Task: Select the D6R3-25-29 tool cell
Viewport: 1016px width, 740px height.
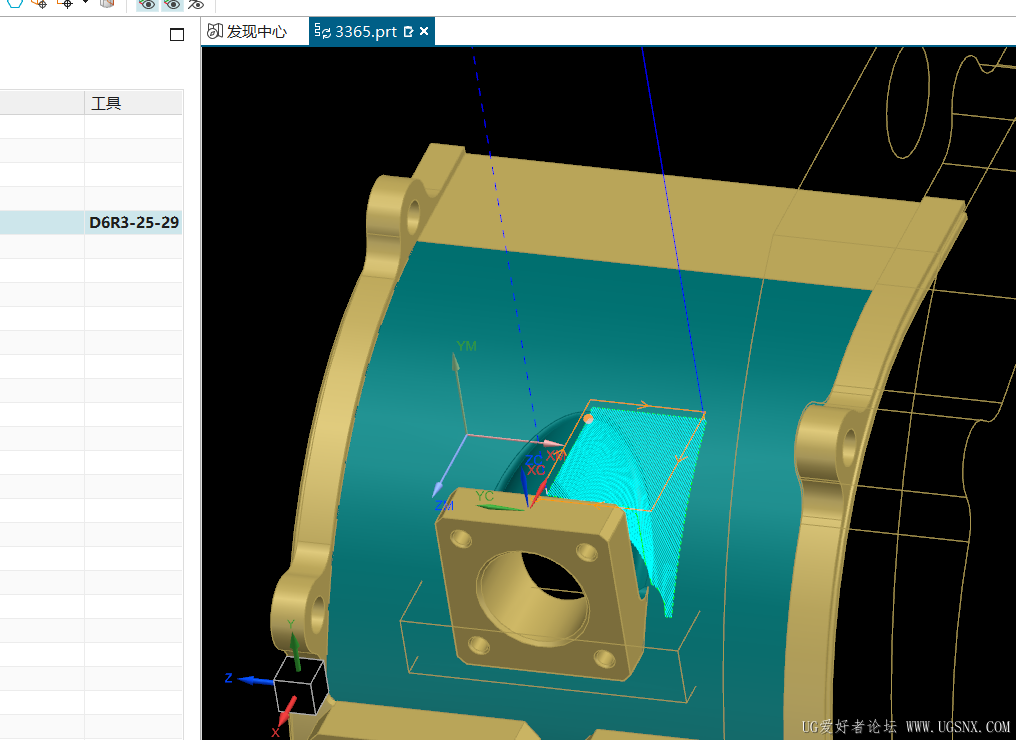Action: tap(133, 222)
